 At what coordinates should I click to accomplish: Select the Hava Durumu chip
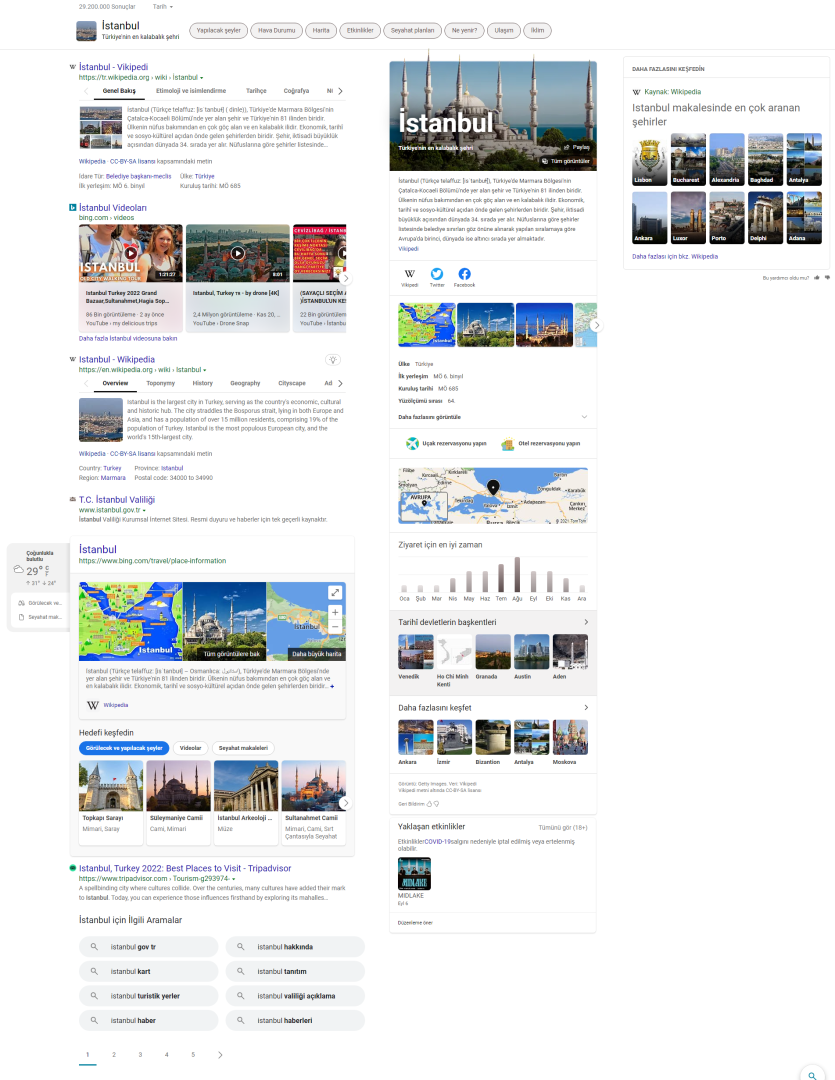click(x=276, y=30)
